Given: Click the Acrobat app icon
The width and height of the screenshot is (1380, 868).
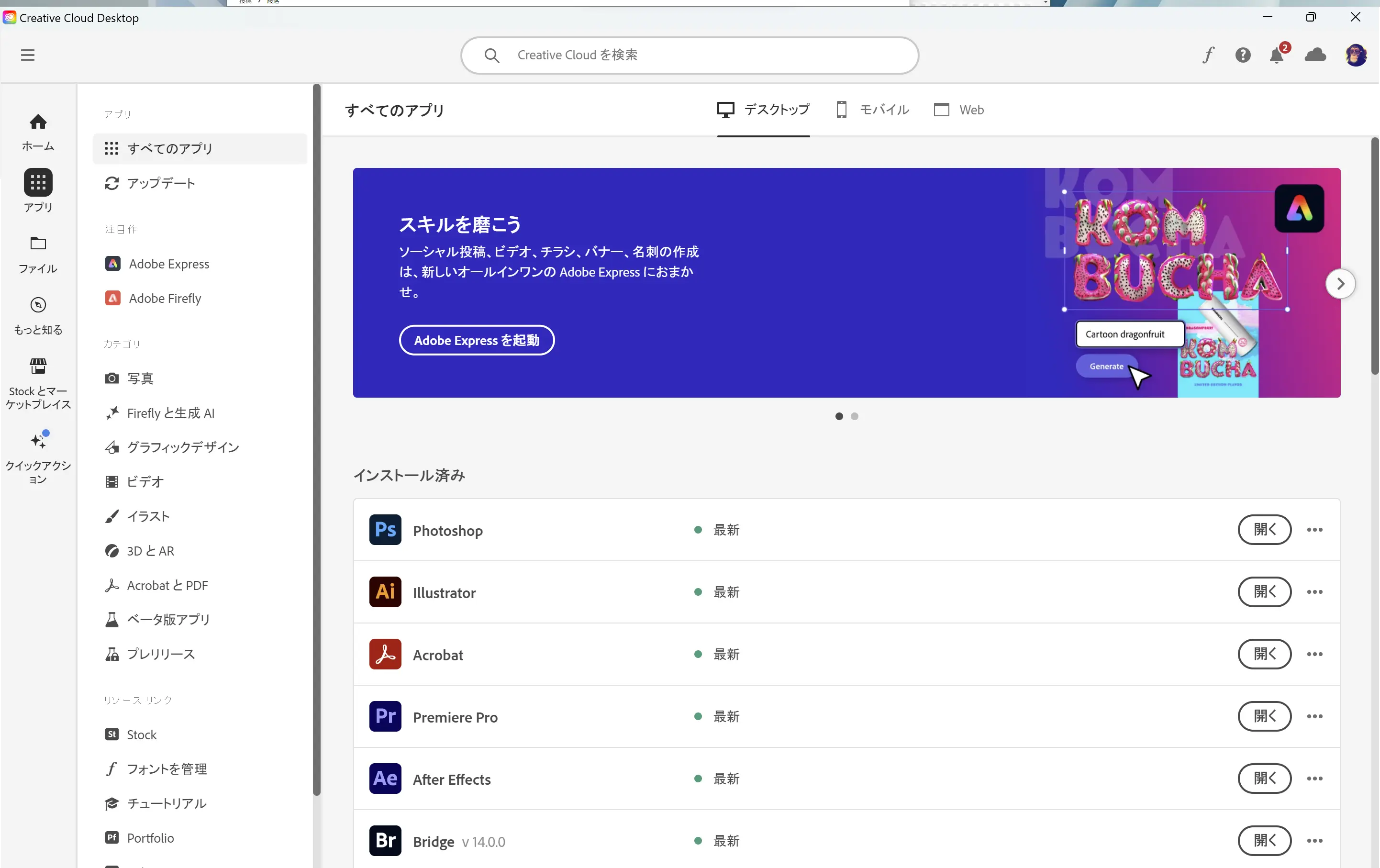Looking at the screenshot, I should [x=385, y=654].
